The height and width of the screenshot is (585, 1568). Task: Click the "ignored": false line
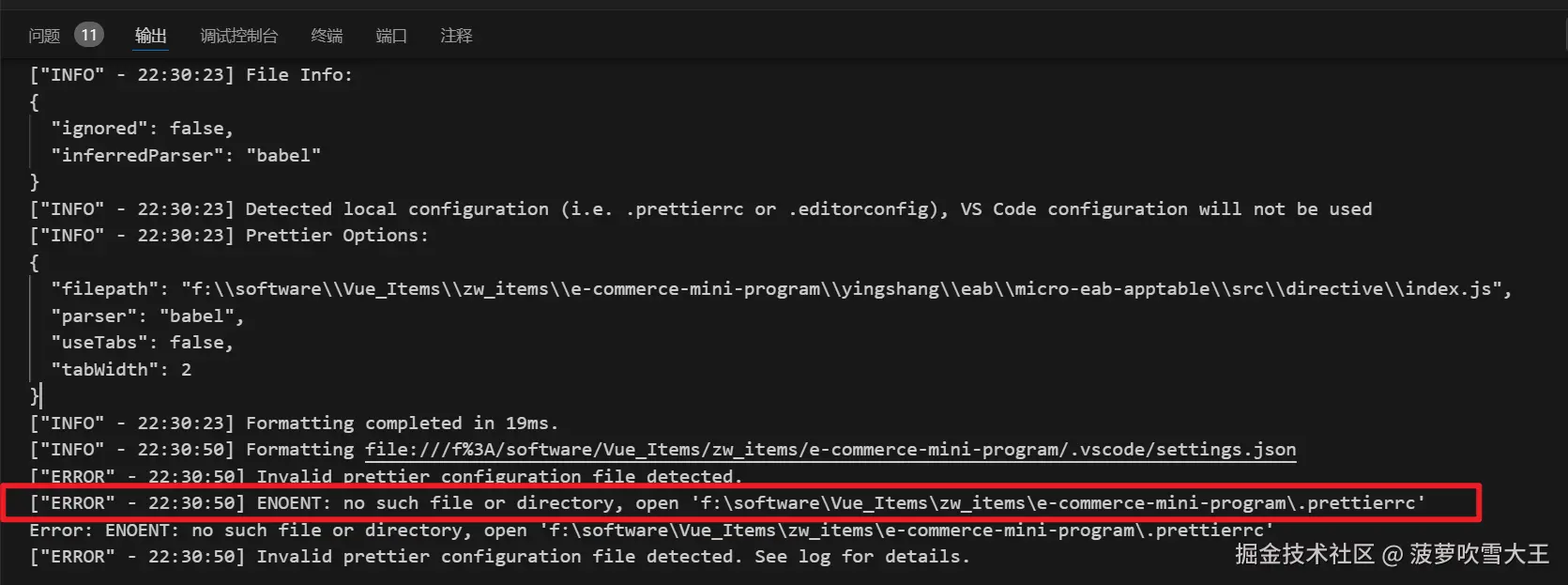click(143, 129)
